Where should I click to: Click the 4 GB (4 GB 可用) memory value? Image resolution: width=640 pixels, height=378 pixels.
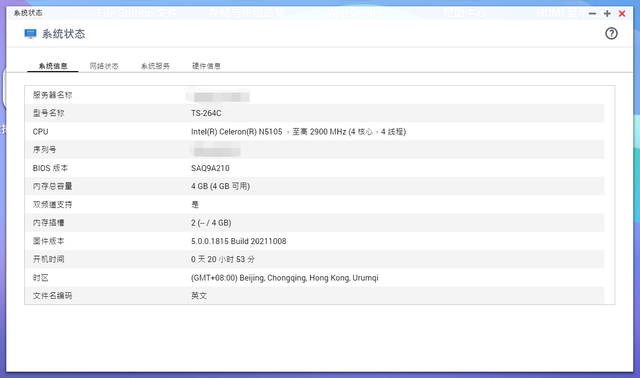pyautogui.click(x=220, y=186)
